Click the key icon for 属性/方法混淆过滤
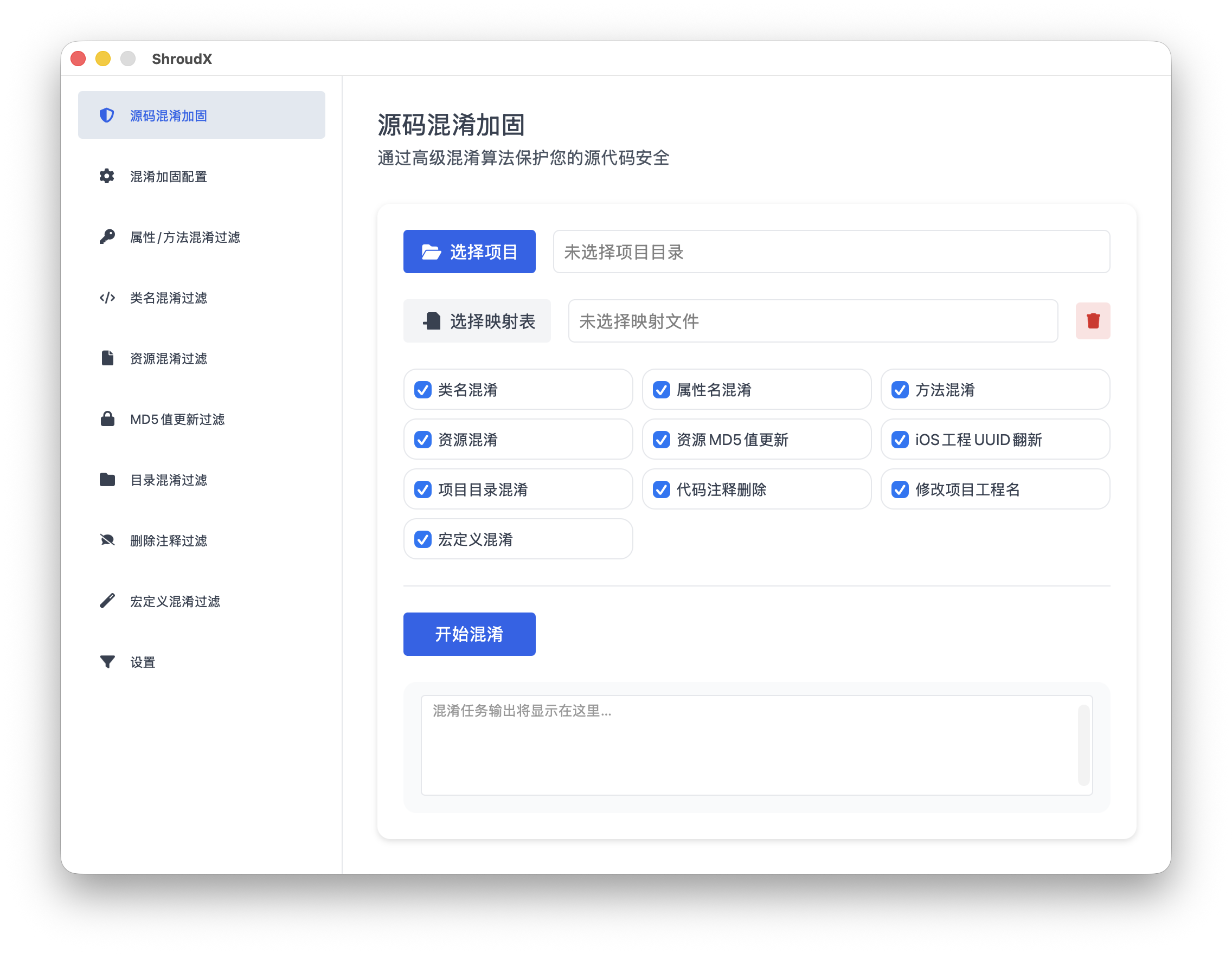 click(x=107, y=237)
